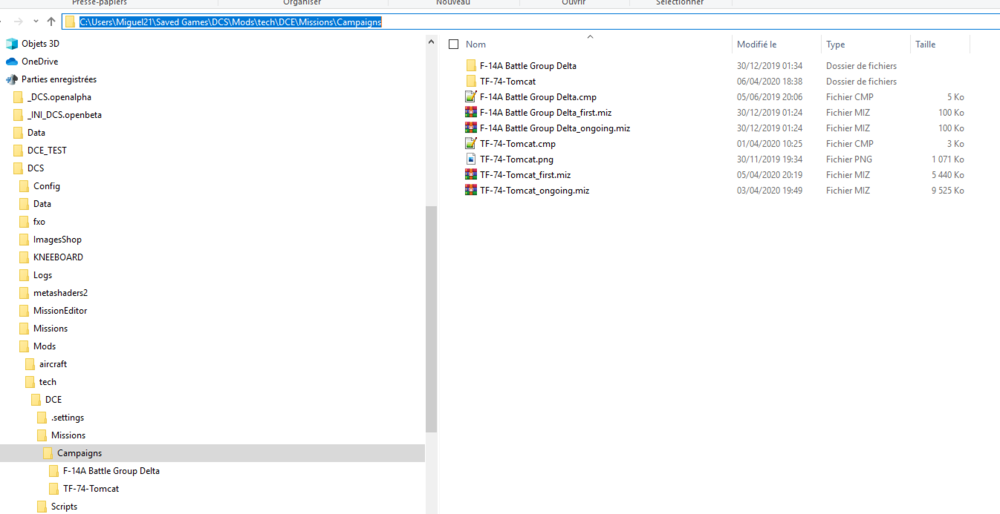Click F-14A Battle Group Delta.cmp file icon
Screen dimensions: 1000x514
click(471, 97)
